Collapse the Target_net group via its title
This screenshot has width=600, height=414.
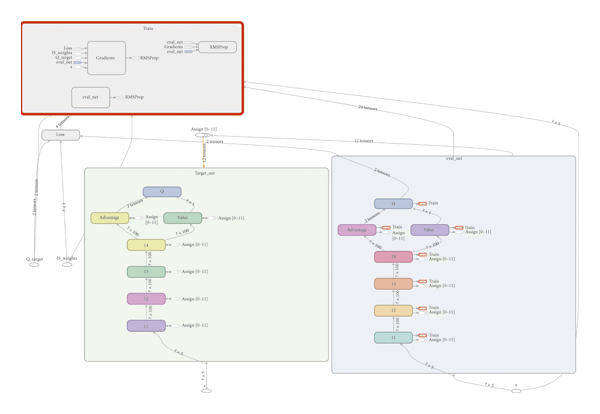(205, 173)
